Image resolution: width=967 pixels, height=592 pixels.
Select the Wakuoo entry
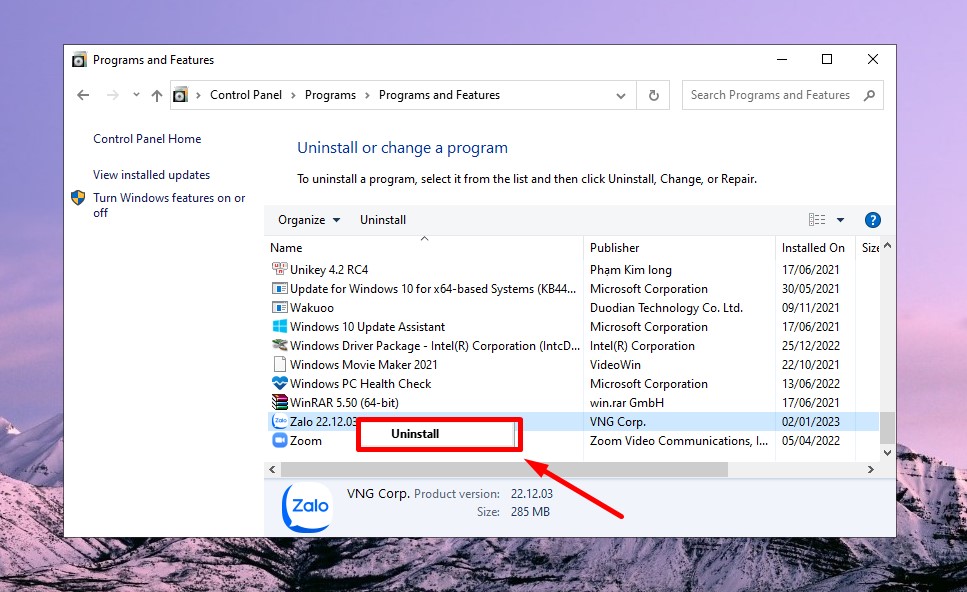311,308
